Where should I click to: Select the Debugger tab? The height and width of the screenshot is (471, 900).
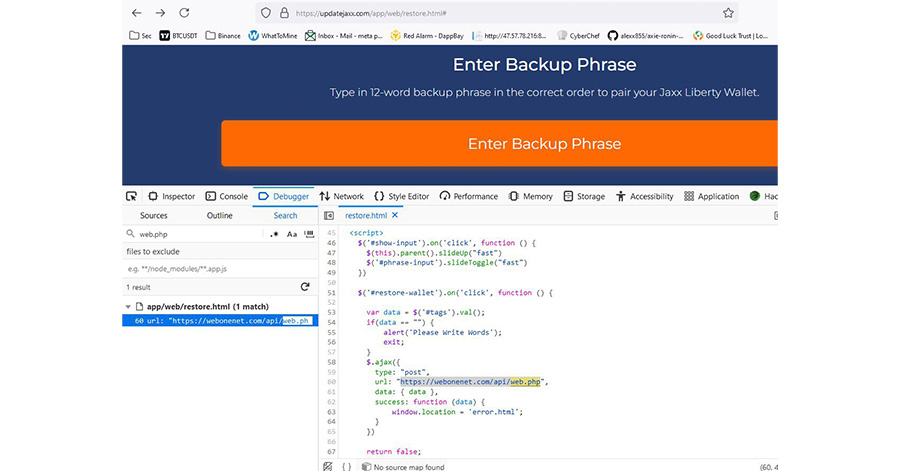[284, 196]
